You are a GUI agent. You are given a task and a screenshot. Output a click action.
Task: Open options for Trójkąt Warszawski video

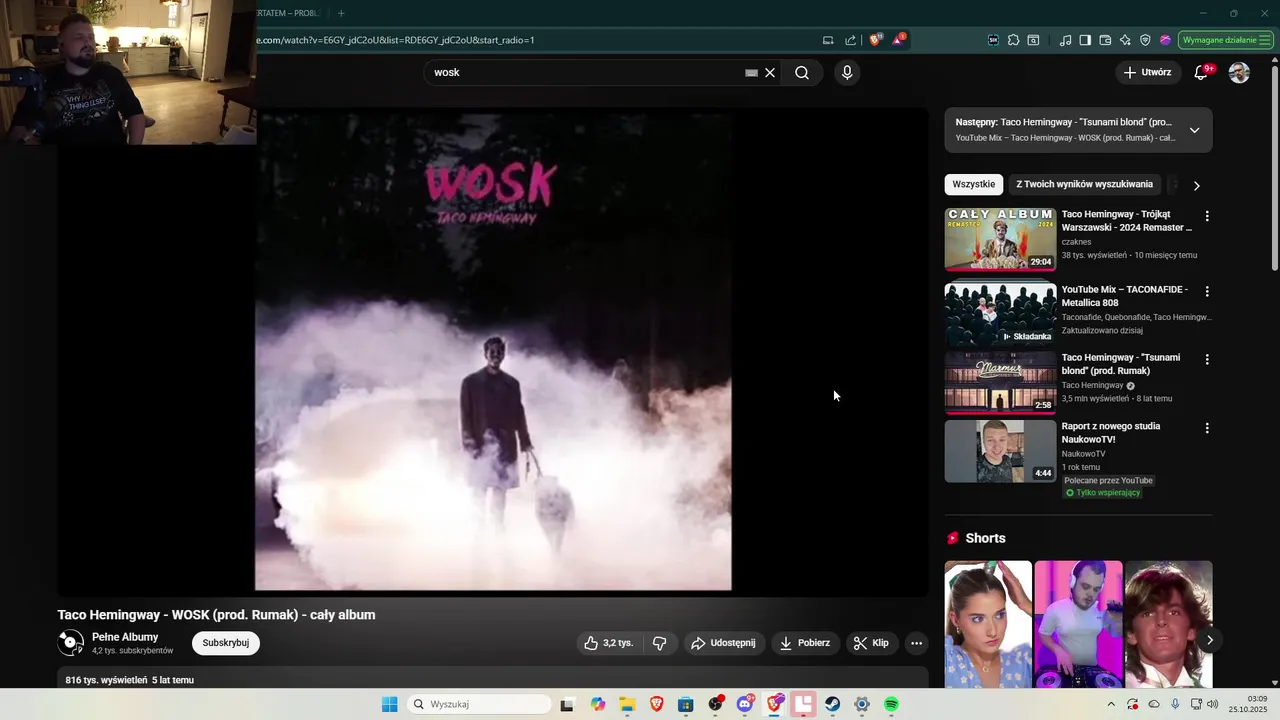pos(1207,216)
